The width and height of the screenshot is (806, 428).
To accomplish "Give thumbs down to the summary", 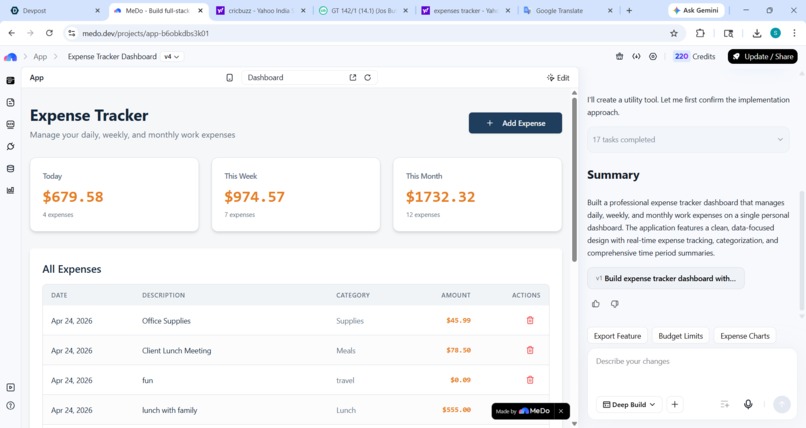I will (614, 304).
